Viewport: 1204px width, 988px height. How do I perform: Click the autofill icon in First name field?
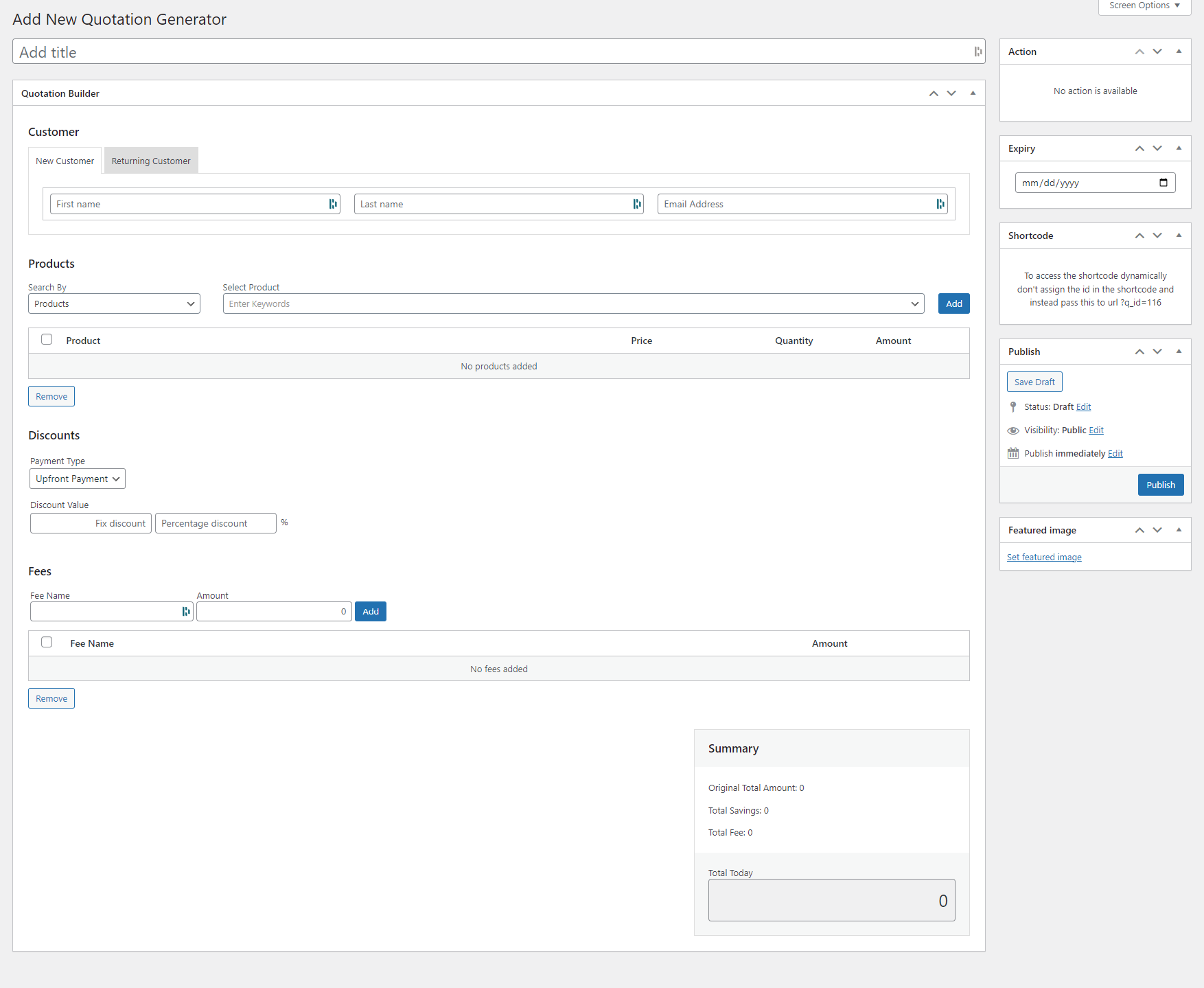pyautogui.click(x=333, y=204)
